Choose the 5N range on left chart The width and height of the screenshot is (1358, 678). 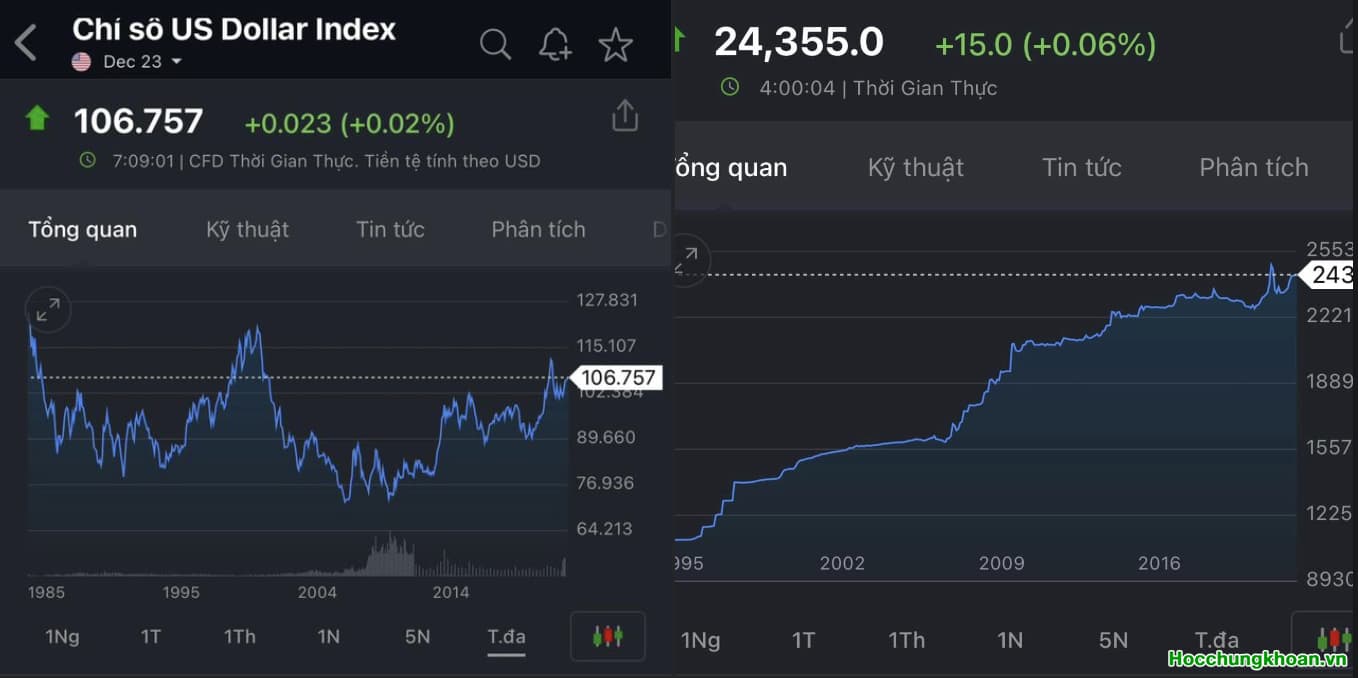point(417,637)
